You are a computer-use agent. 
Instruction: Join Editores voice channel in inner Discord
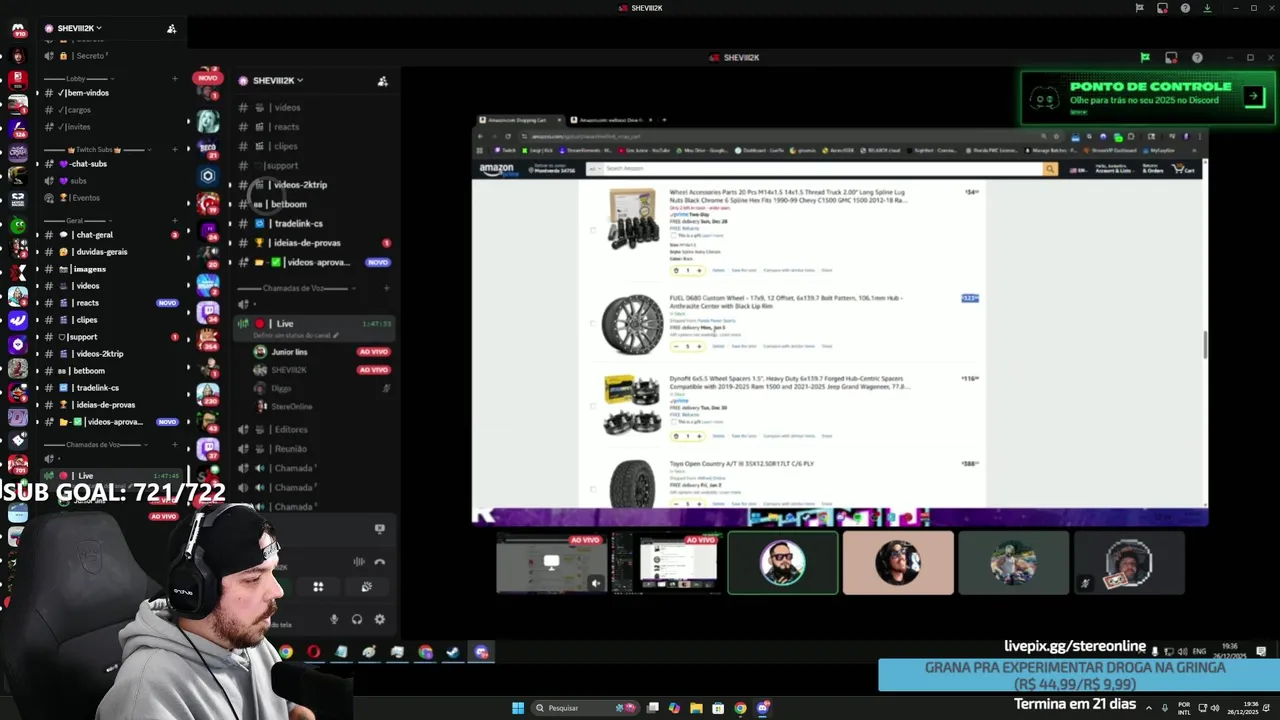(315, 429)
